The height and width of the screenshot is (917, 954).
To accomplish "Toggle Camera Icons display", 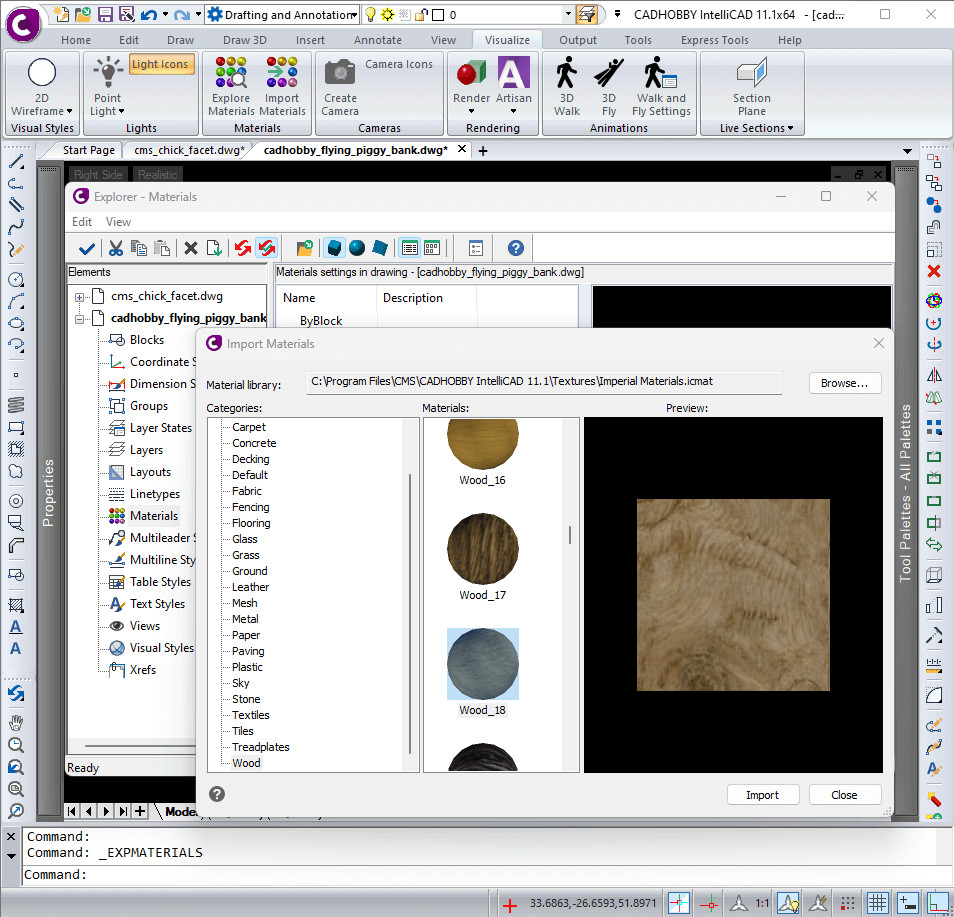I will (398, 65).
